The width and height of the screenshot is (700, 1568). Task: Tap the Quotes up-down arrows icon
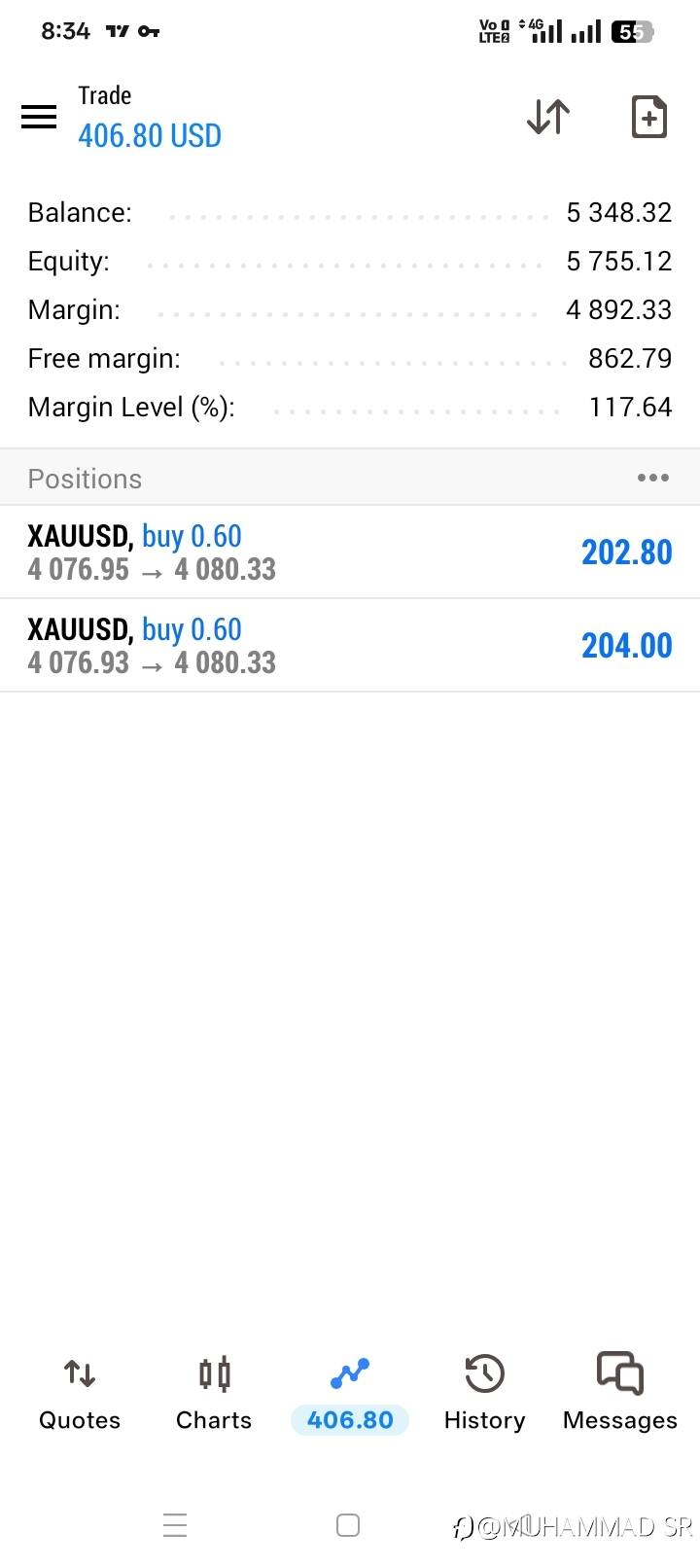click(x=80, y=1373)
